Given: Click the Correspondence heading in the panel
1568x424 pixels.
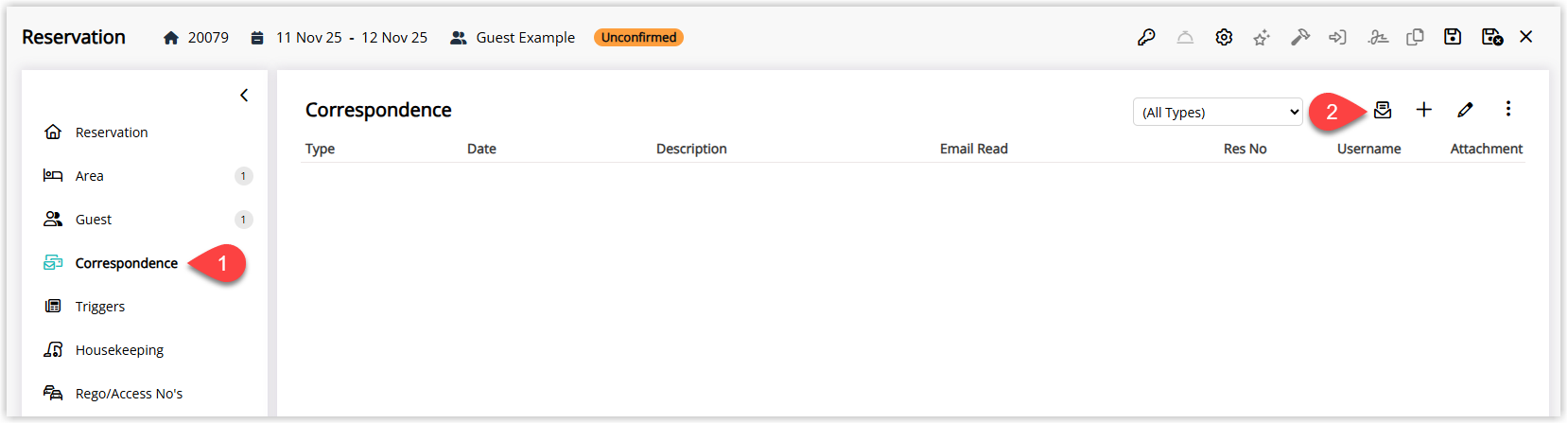Looking at the screenshot, I should coord(378,110).
